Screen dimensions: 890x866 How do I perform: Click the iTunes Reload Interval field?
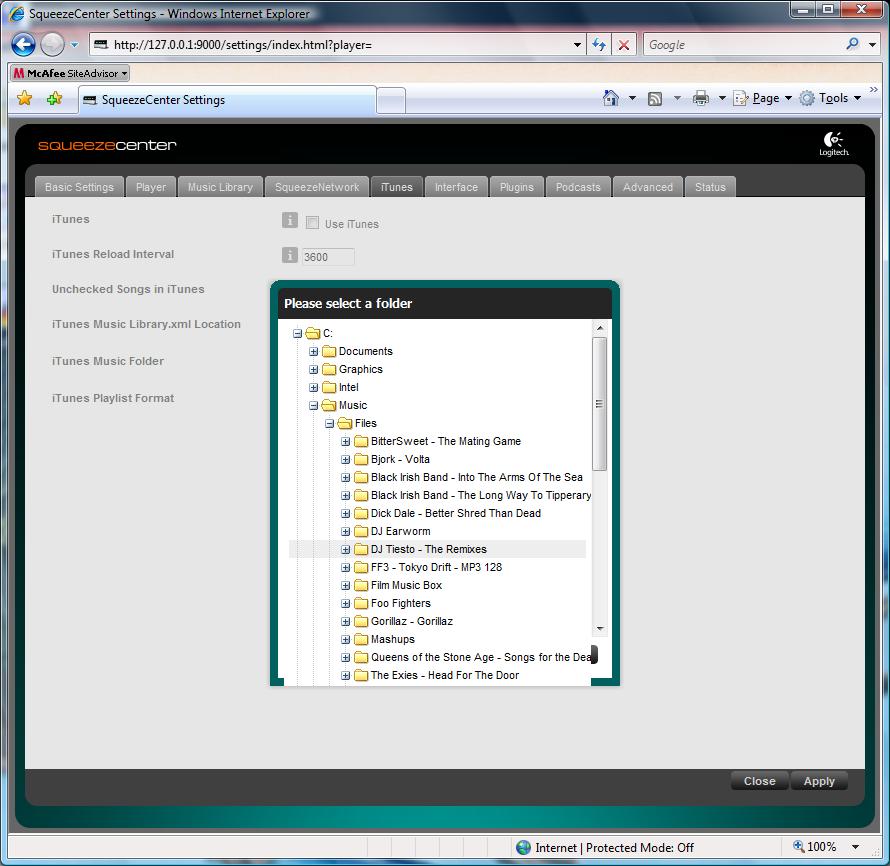[328, 257]
